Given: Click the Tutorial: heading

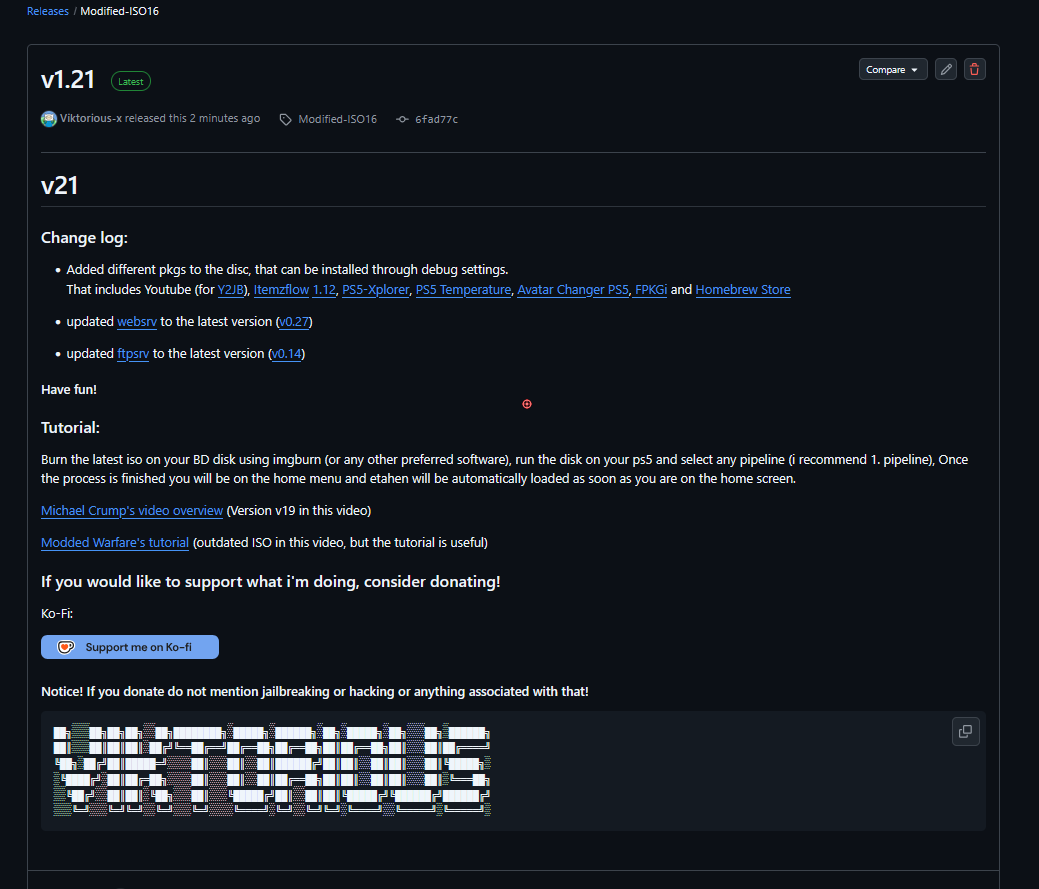Looking at the screenshot, I should [x=70, y=428].
